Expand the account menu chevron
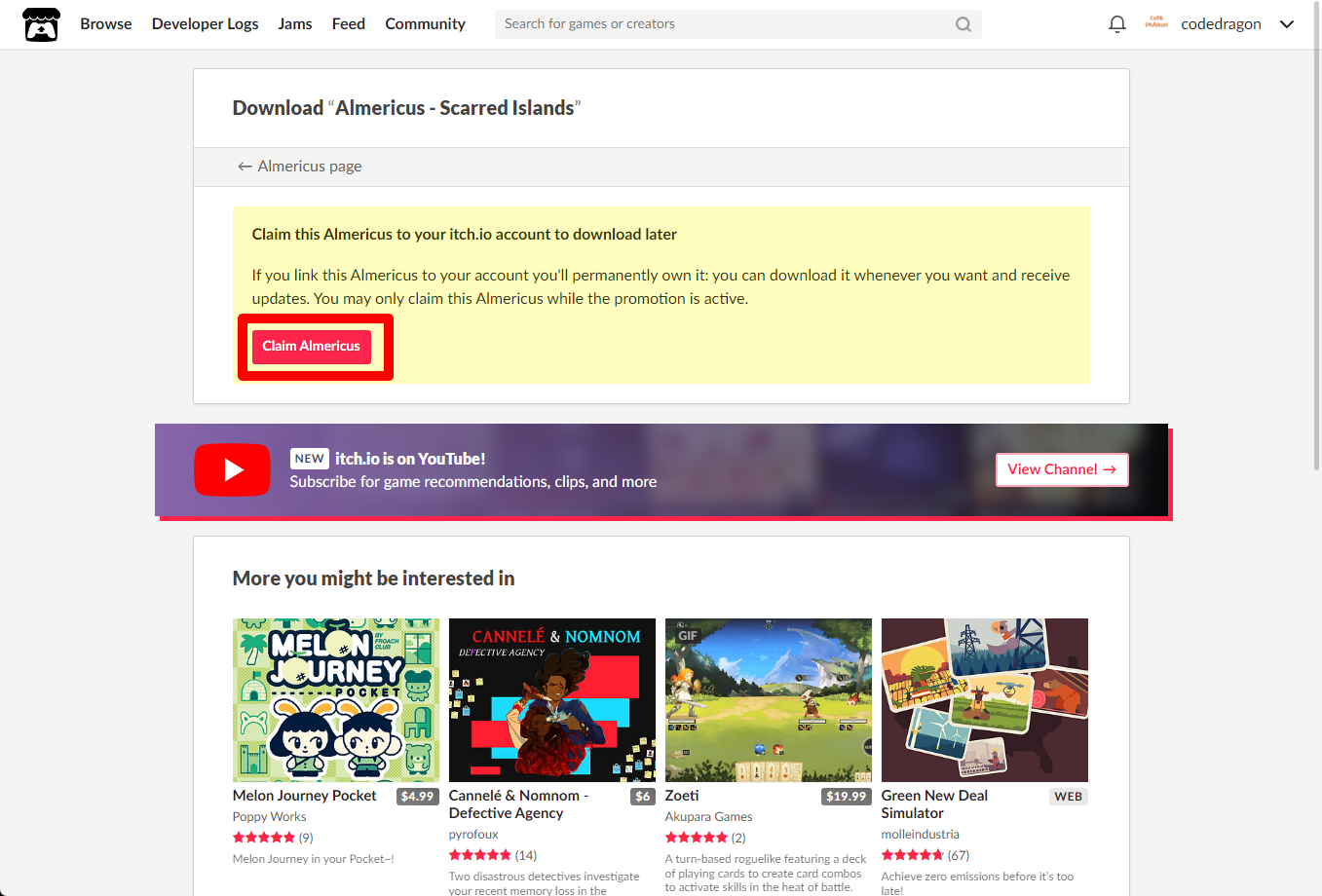The image size is (1322, 896). (1287, 24)
